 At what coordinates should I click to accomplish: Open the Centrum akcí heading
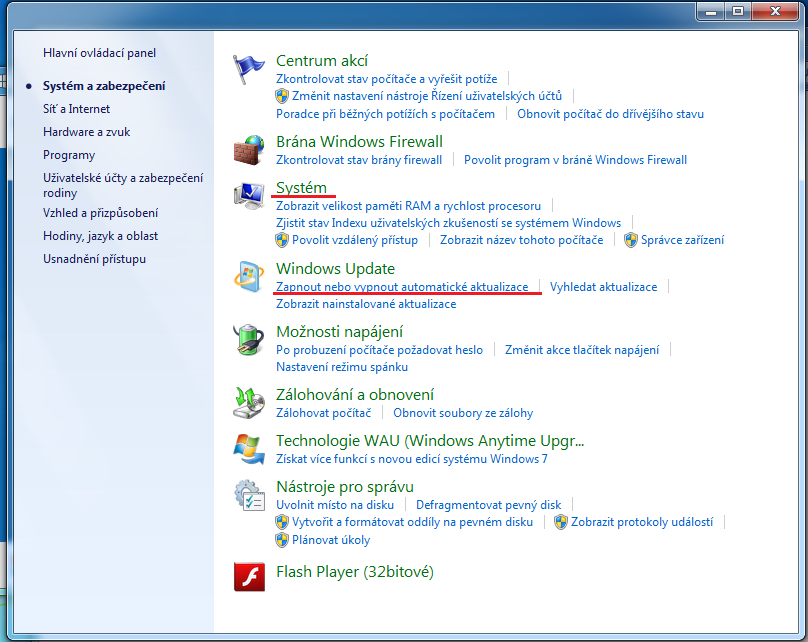322,61
